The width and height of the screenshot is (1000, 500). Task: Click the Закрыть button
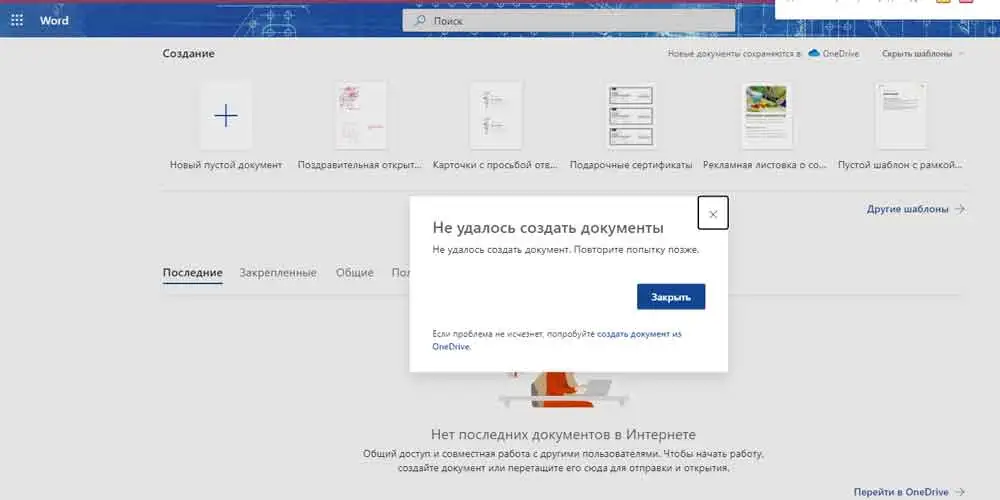[671, 297]
